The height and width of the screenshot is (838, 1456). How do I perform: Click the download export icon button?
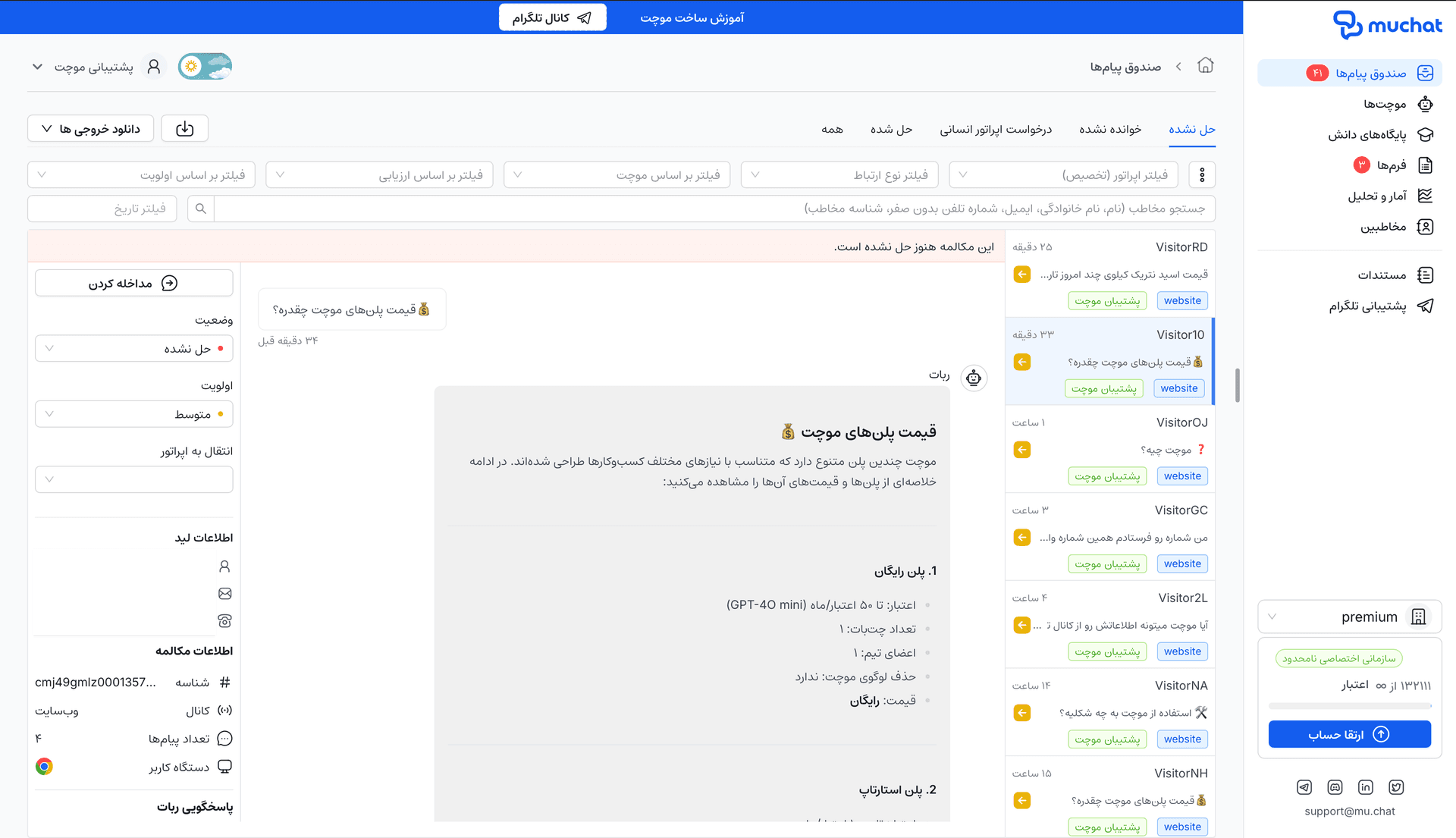point(185,129)
